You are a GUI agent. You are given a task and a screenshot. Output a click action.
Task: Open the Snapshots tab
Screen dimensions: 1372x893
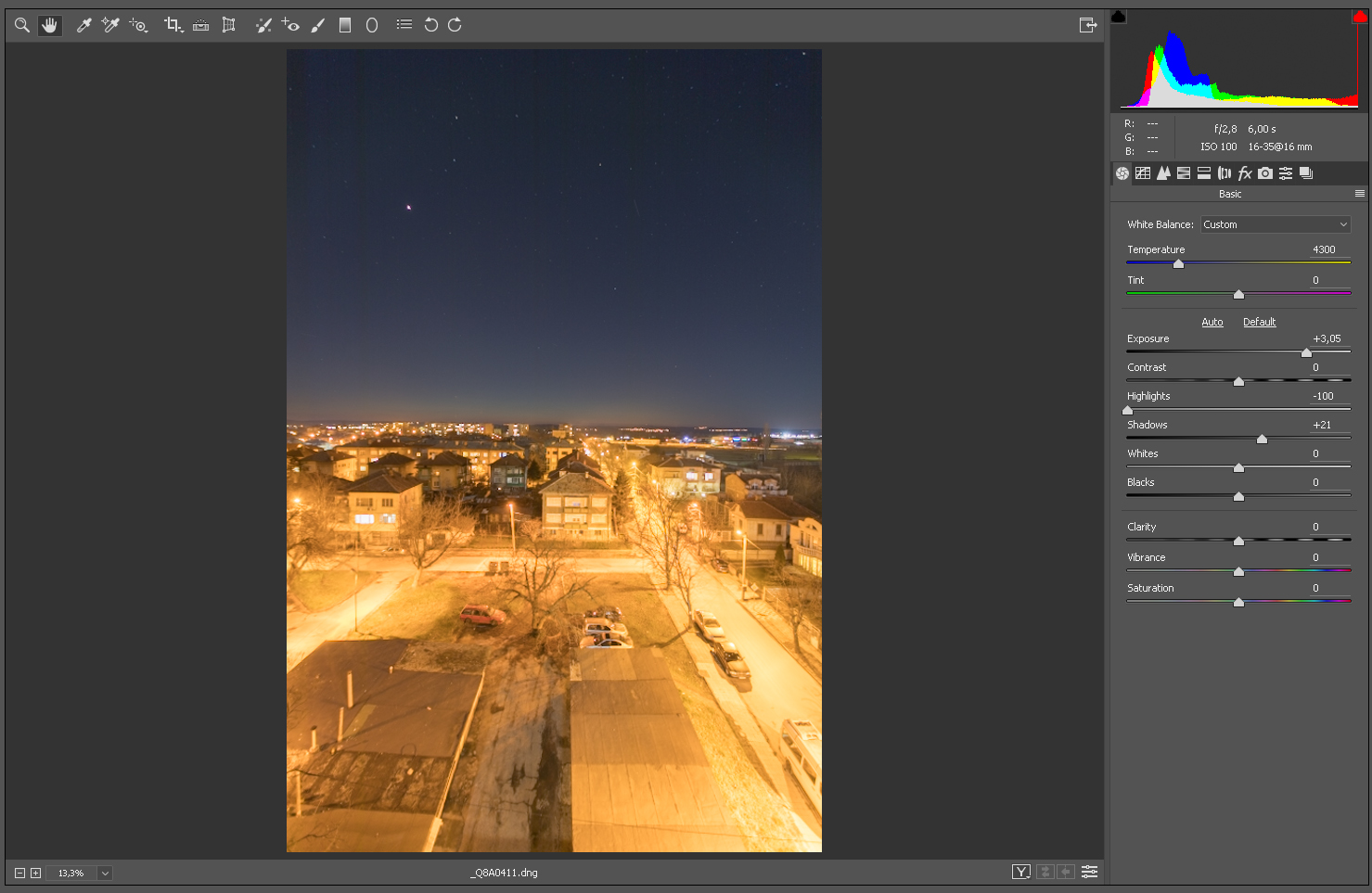point(1306,173)
